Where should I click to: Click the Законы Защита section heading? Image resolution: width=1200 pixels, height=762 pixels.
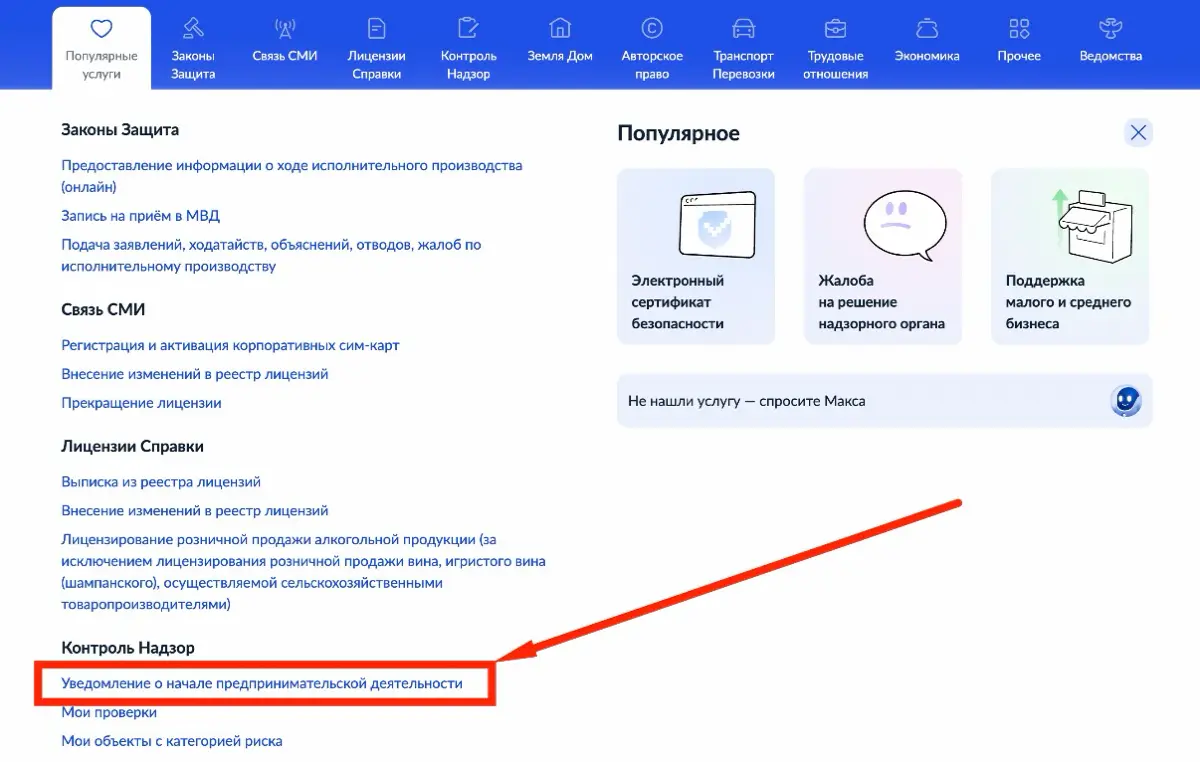click(x=120, y=130)
